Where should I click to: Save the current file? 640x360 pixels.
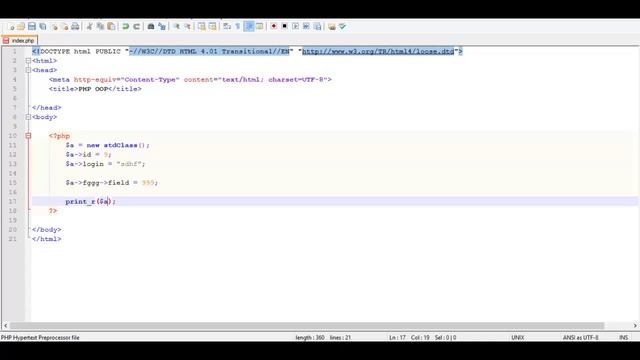coord(32,27)
